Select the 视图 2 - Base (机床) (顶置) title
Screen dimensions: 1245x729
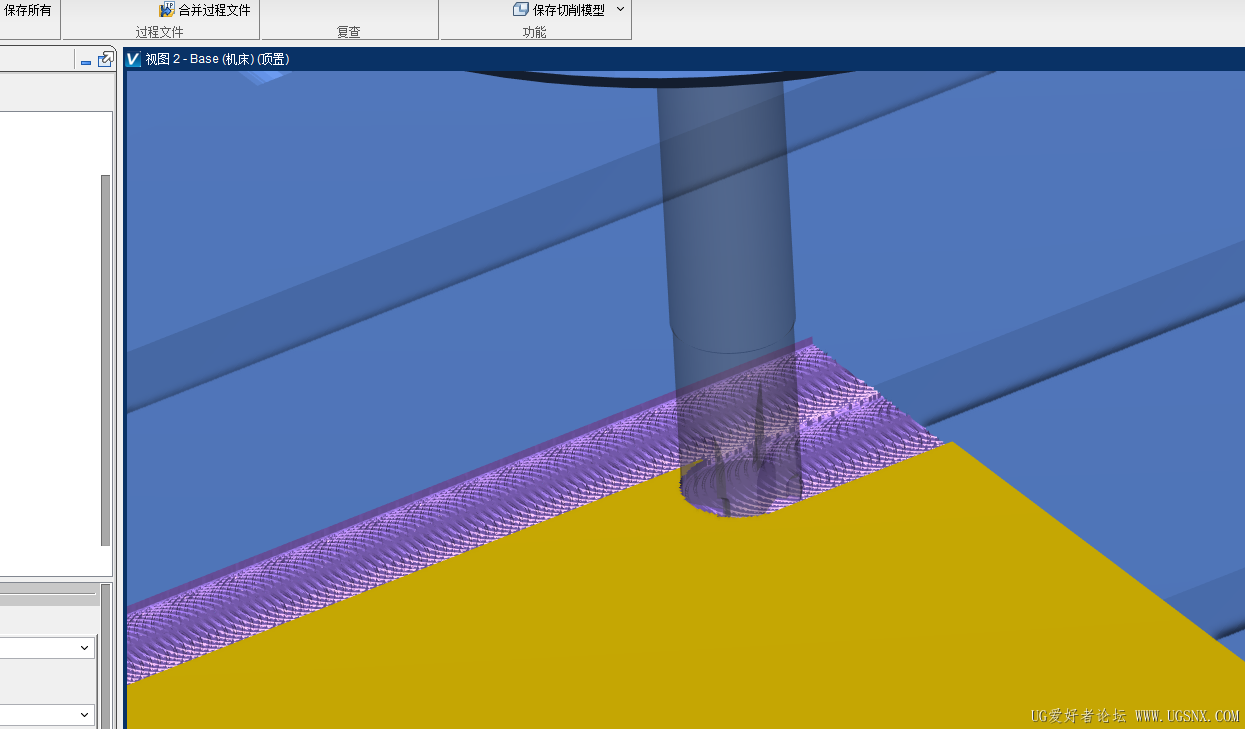point(217,59)
